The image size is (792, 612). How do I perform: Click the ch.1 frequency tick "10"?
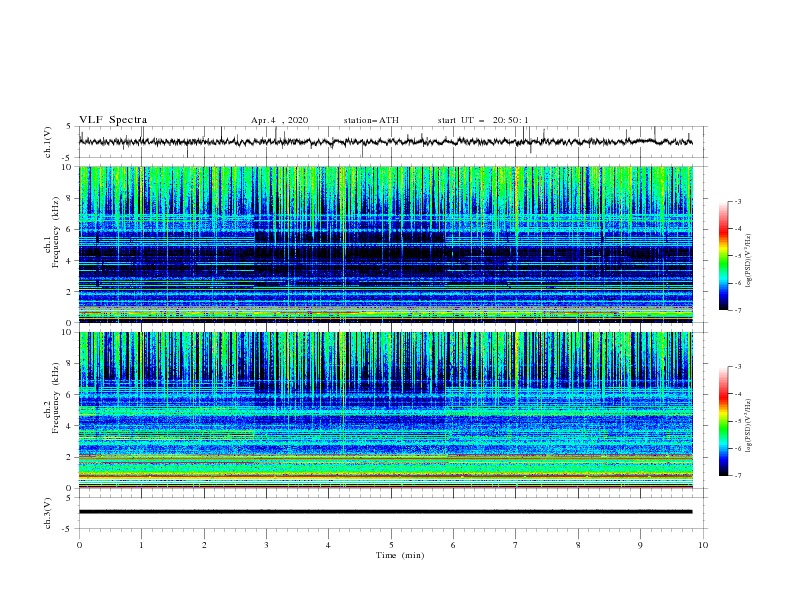(x=67, y=167)
